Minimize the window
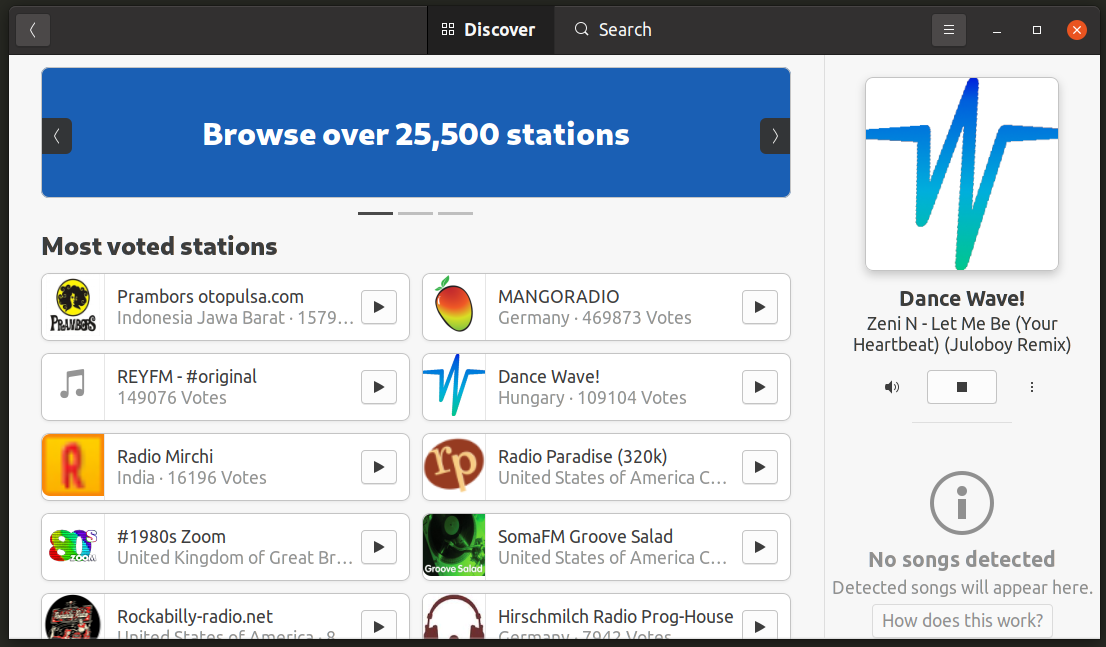 997,30
